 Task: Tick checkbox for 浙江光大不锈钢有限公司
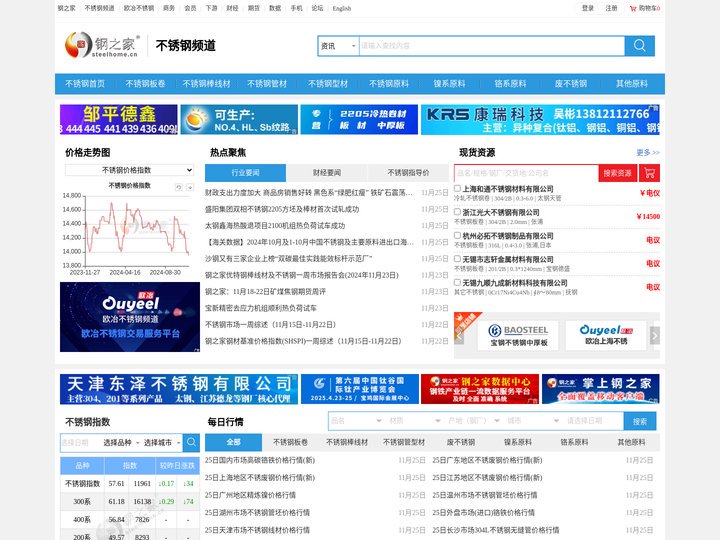[457, 212]
